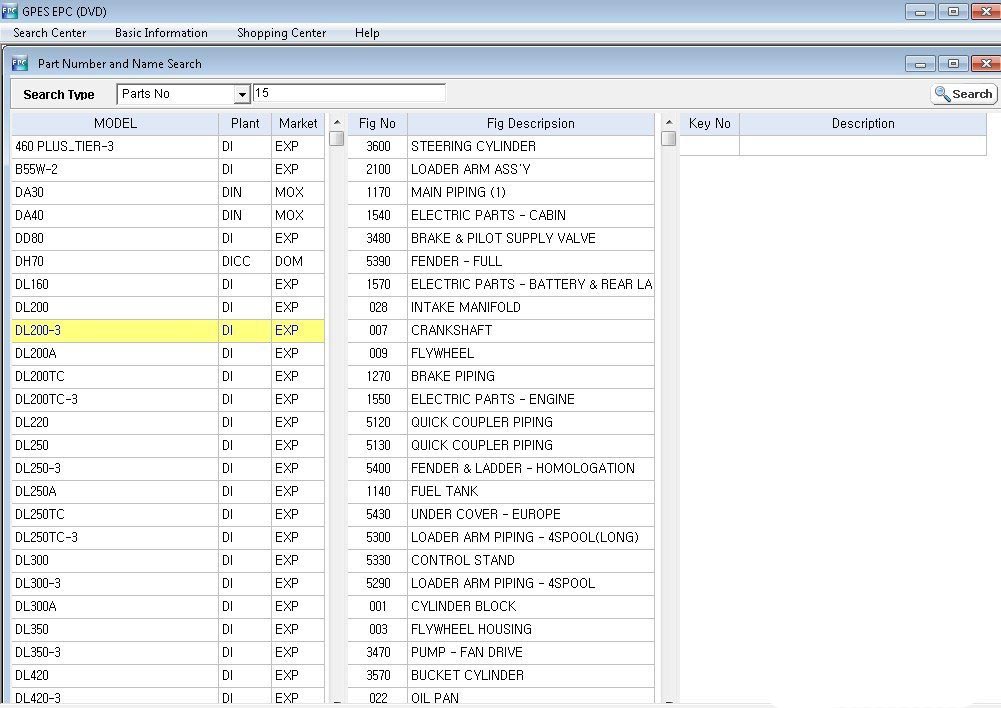Open the Basic Information menu
The image size is (1001, 708).
161,33
